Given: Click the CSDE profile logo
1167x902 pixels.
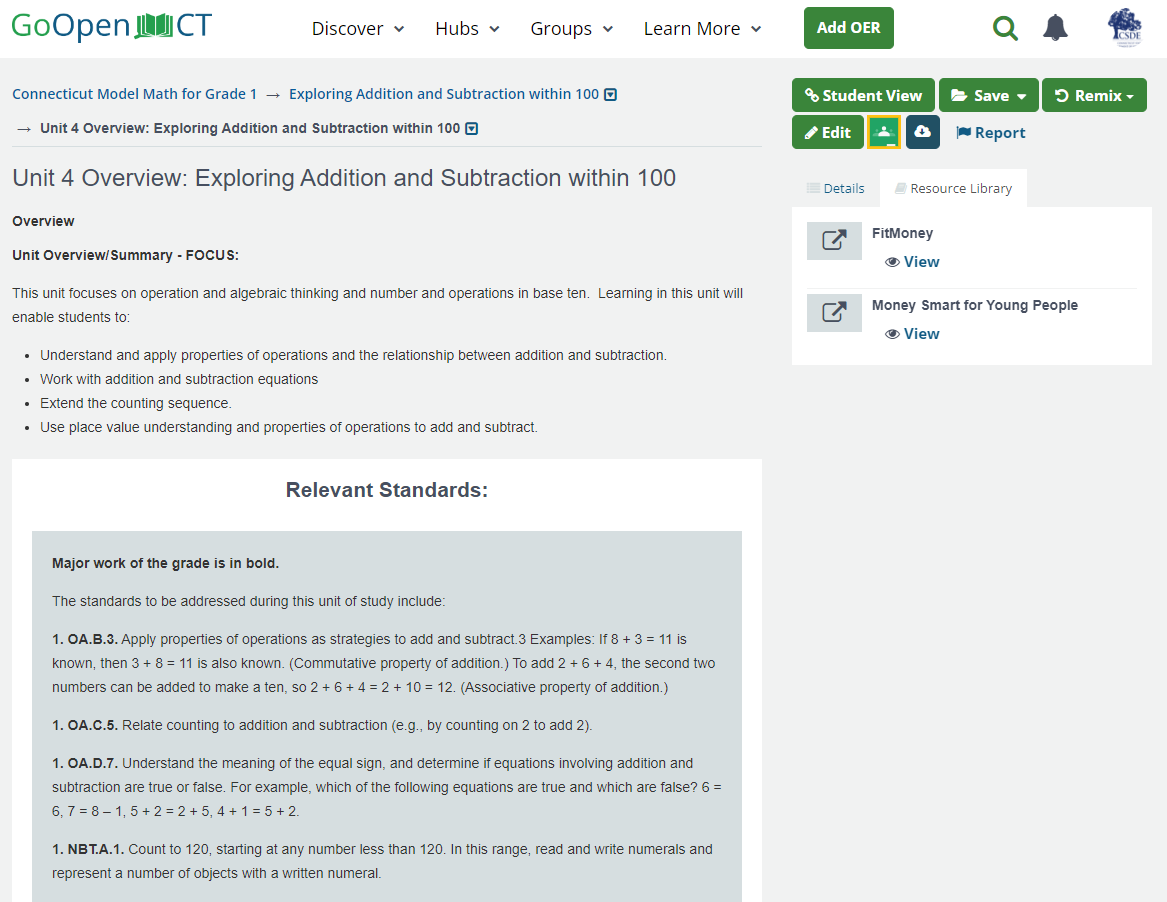Looking at the screenshot, I should tap(1125, 28).
